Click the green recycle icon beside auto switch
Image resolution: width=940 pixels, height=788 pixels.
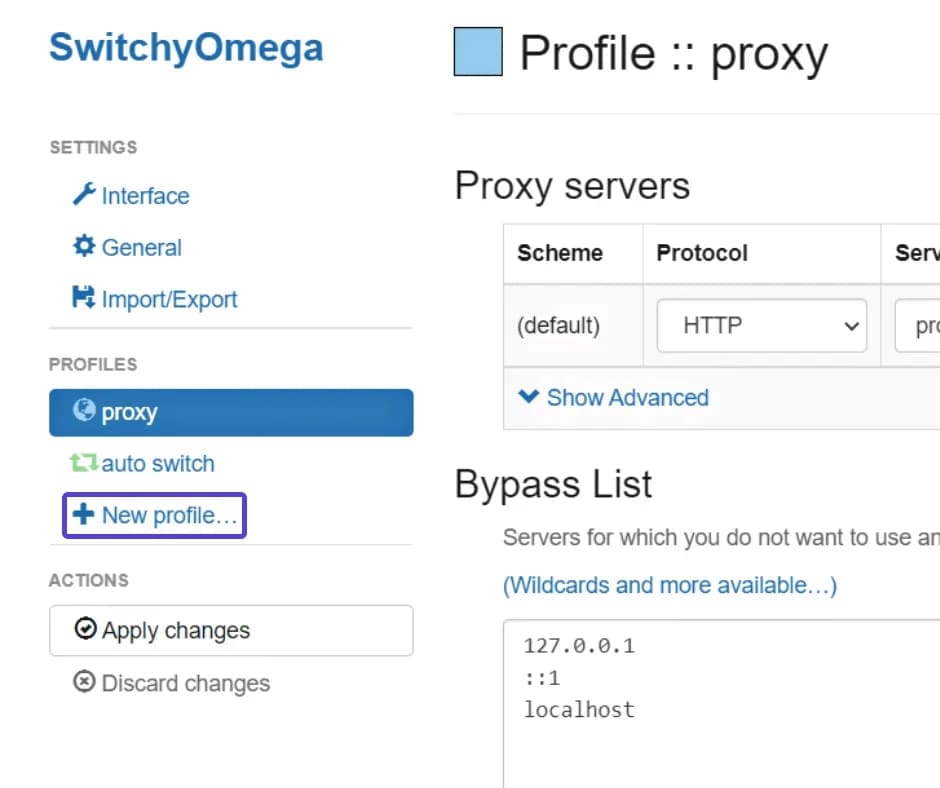pos(86,463)
